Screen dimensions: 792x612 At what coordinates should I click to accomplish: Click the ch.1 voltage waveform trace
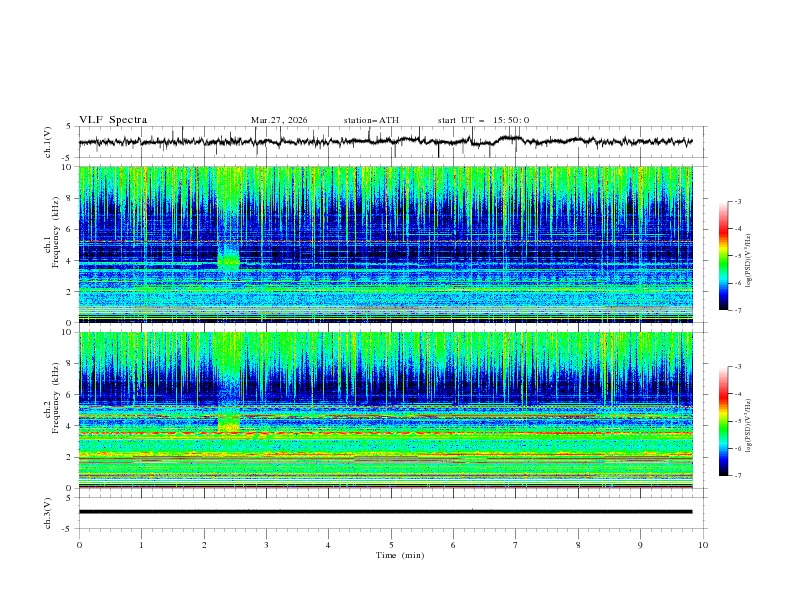(385, 141)
